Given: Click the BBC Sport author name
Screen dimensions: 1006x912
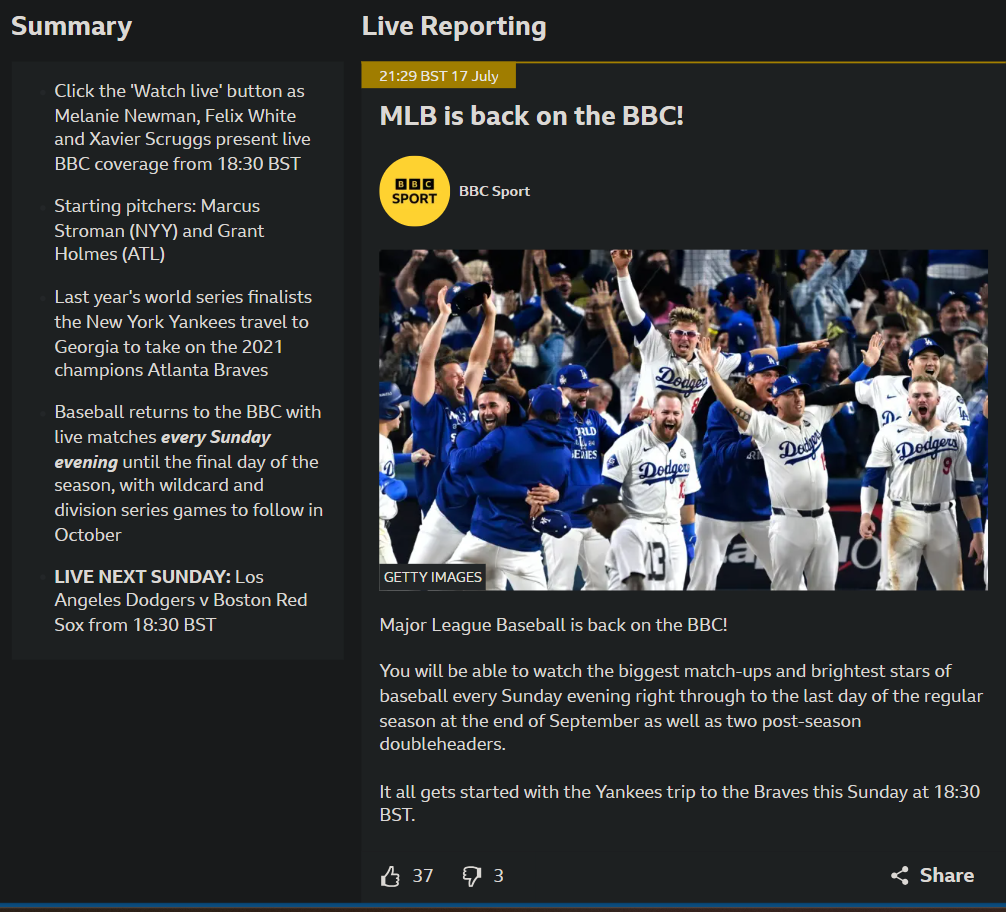Looking at the screenshot, I should [494, 191].
